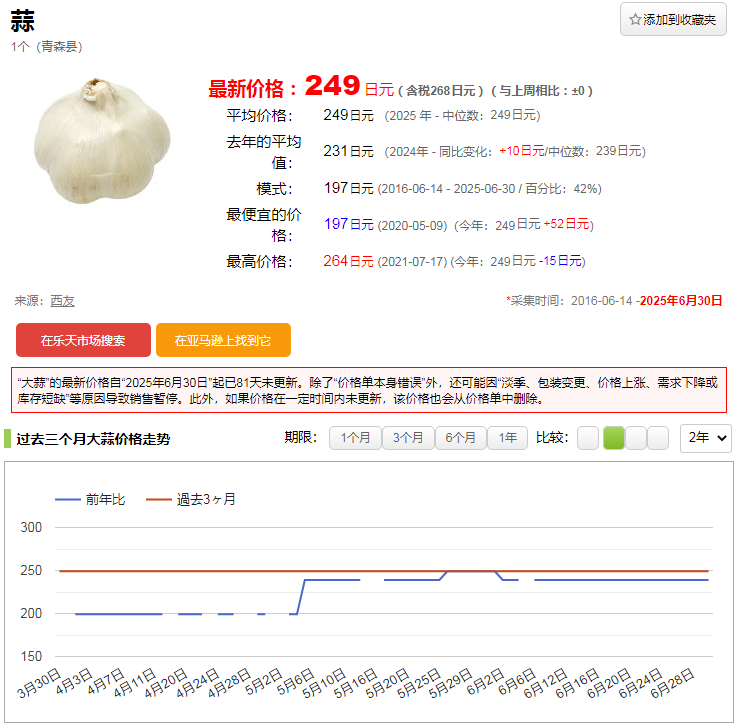The width and height of the screenshot is (735, 723).
Task: Toggle the fourth comparison box
Action: point(658,438)
